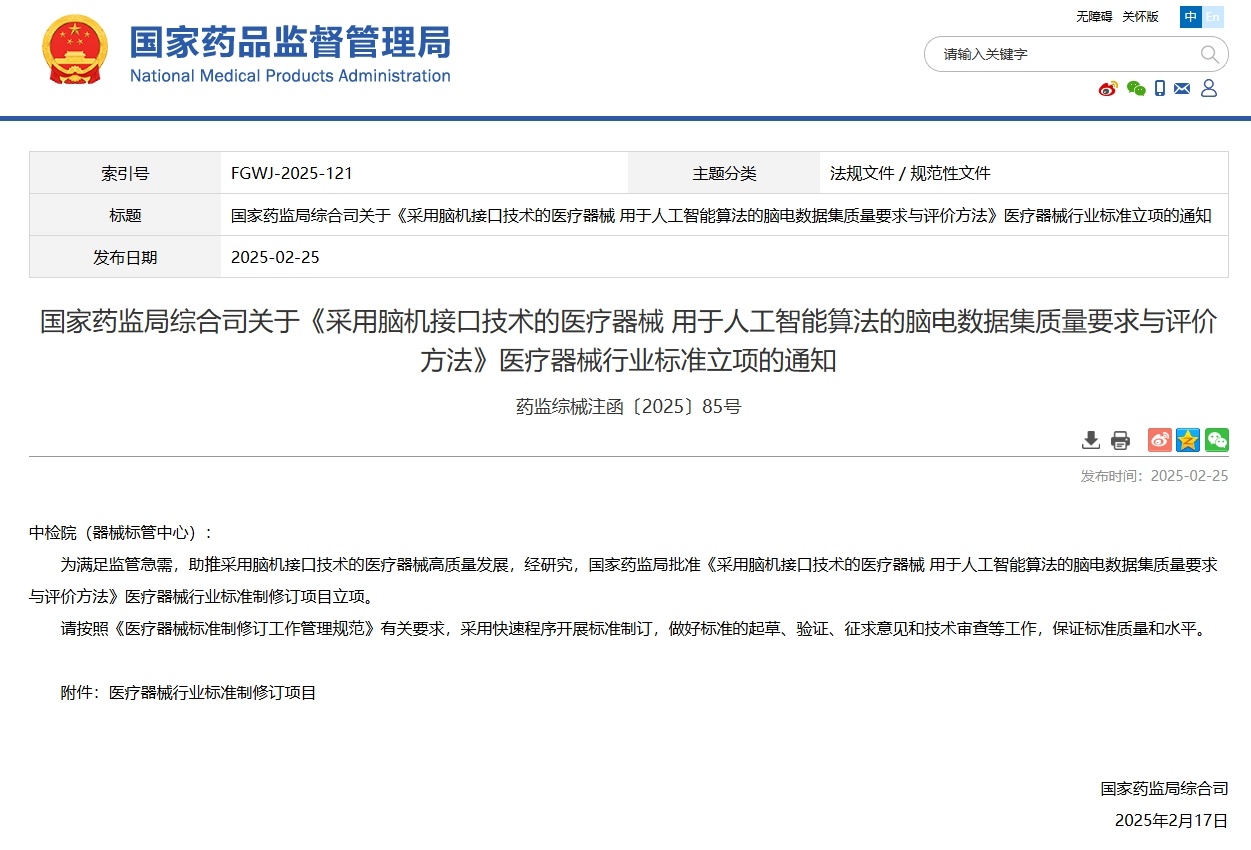1251x850 pixels.
Task: Open the user account icon
Action: click(x=1208, y=89)
